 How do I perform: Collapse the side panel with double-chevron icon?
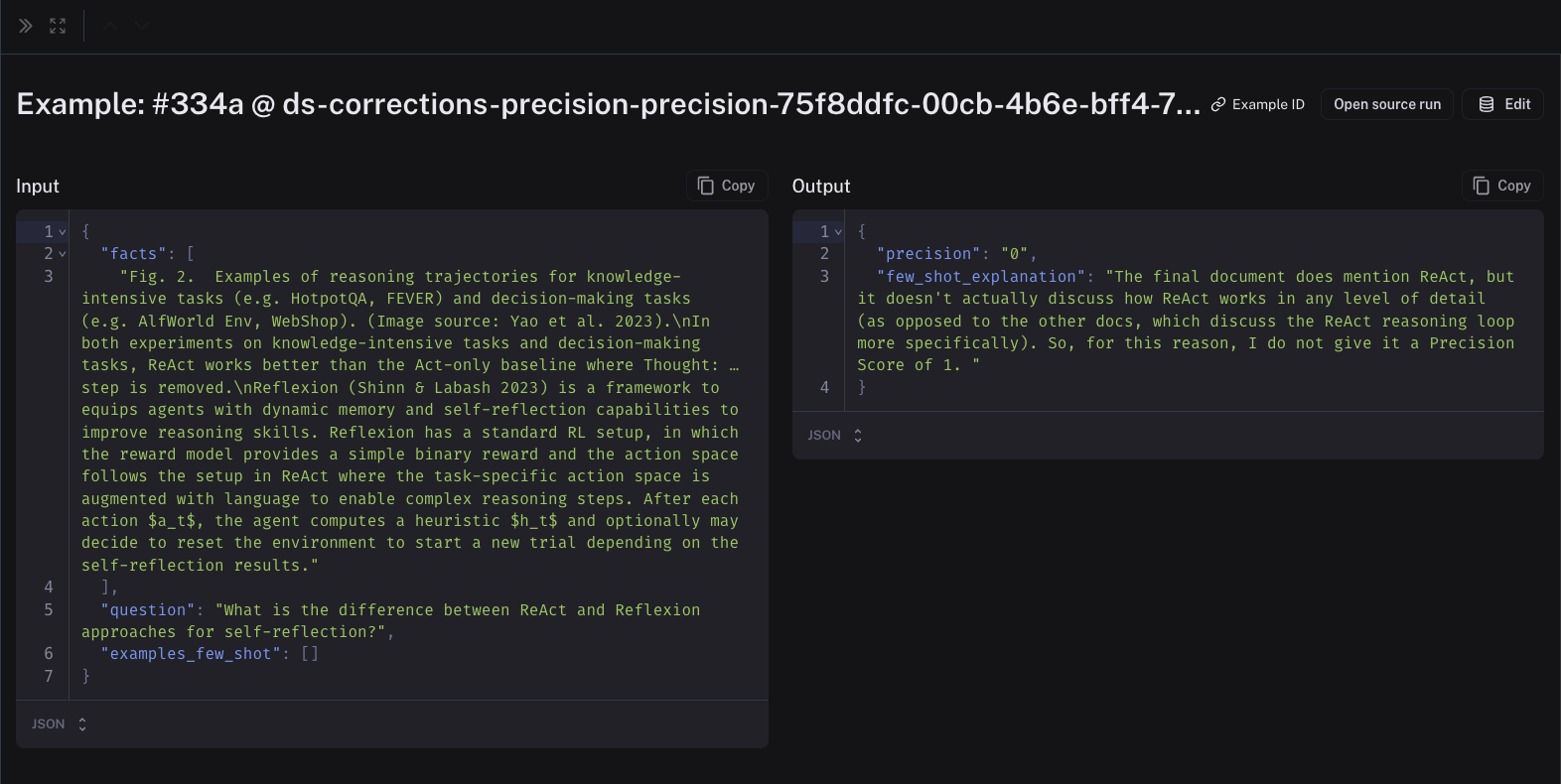pyautogui.click(x=26, y=26)
